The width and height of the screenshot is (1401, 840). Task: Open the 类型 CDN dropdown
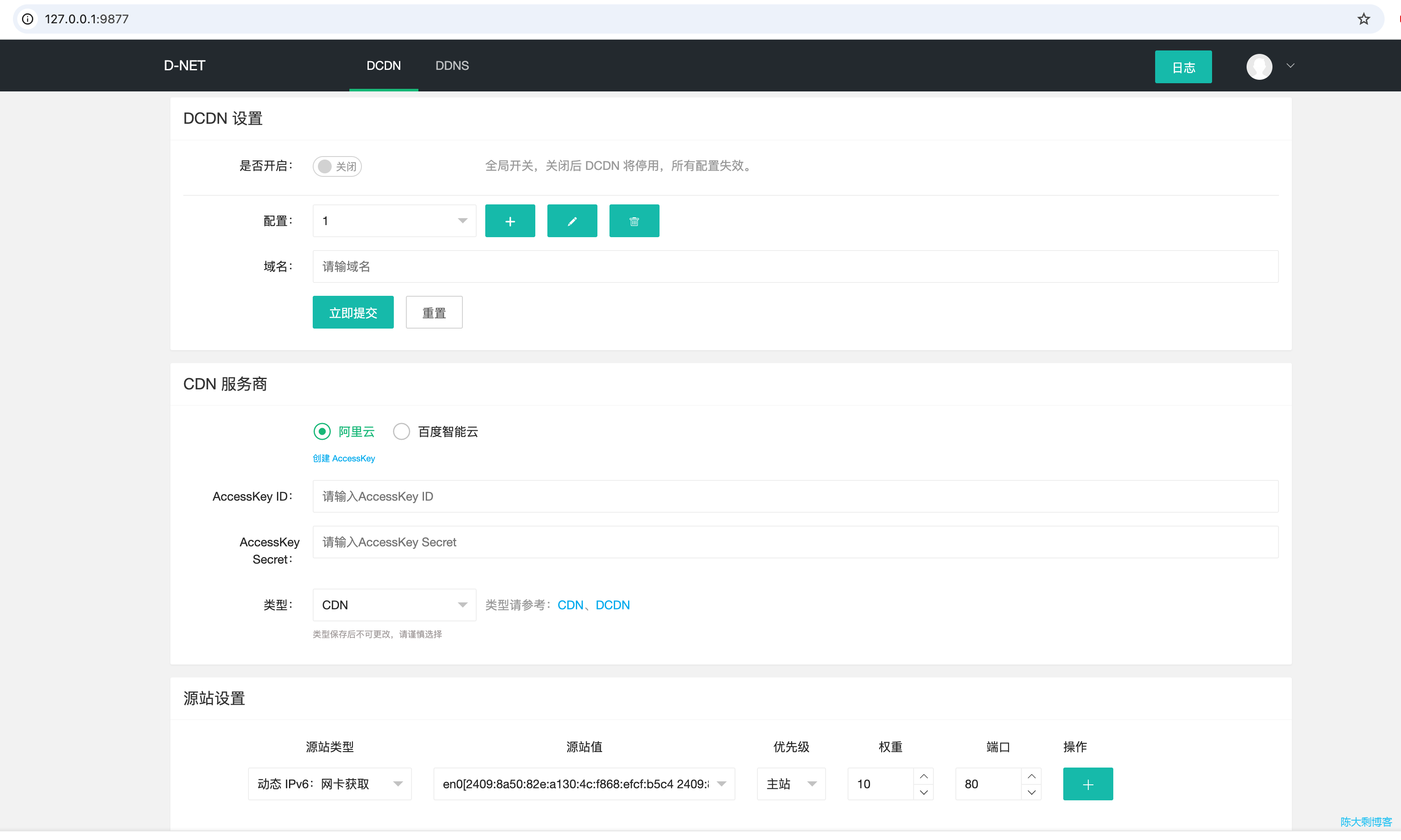click(x=394, y=605)
